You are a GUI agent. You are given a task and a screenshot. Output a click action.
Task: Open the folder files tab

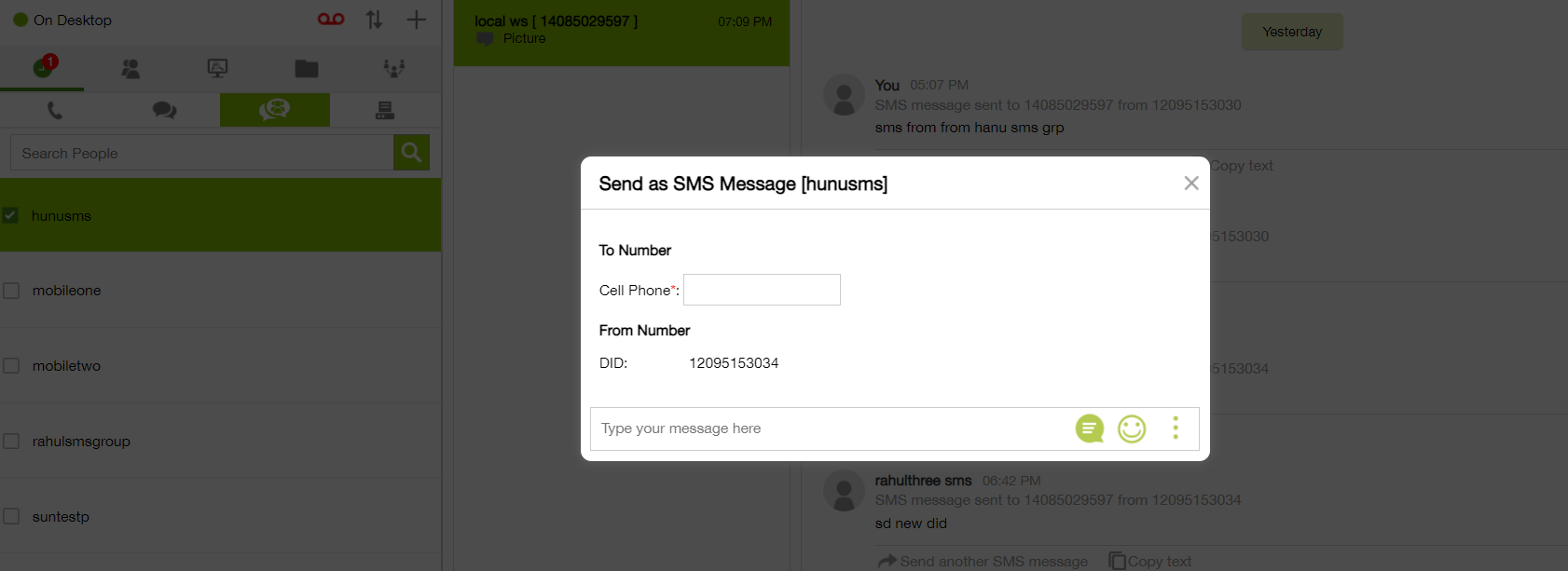tap(307, 68)
